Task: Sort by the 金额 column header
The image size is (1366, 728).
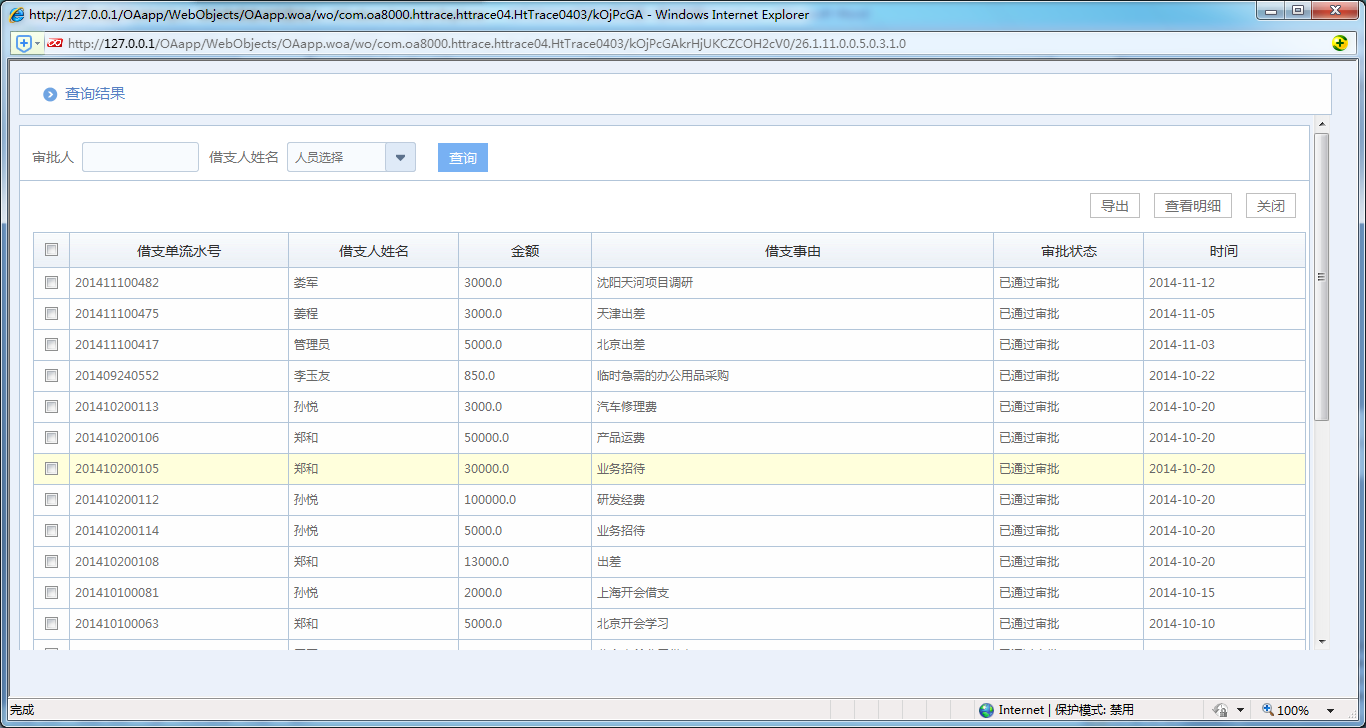Action: [x=524, y=251]
